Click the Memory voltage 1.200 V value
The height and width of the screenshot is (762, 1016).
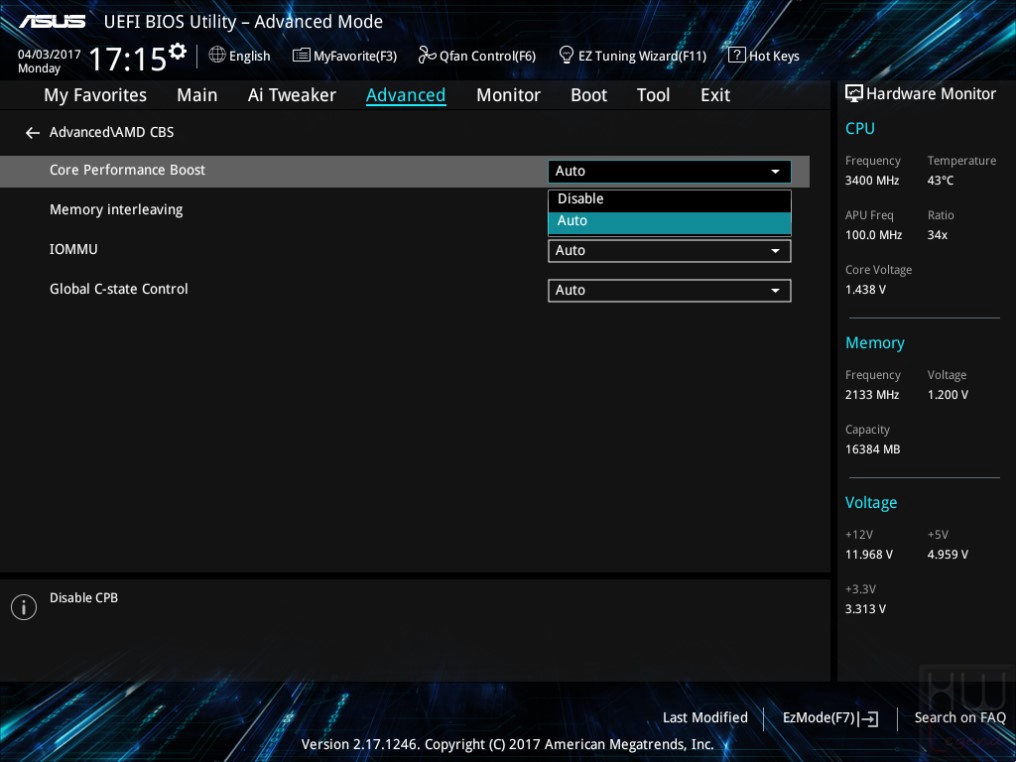pos(947,395)
